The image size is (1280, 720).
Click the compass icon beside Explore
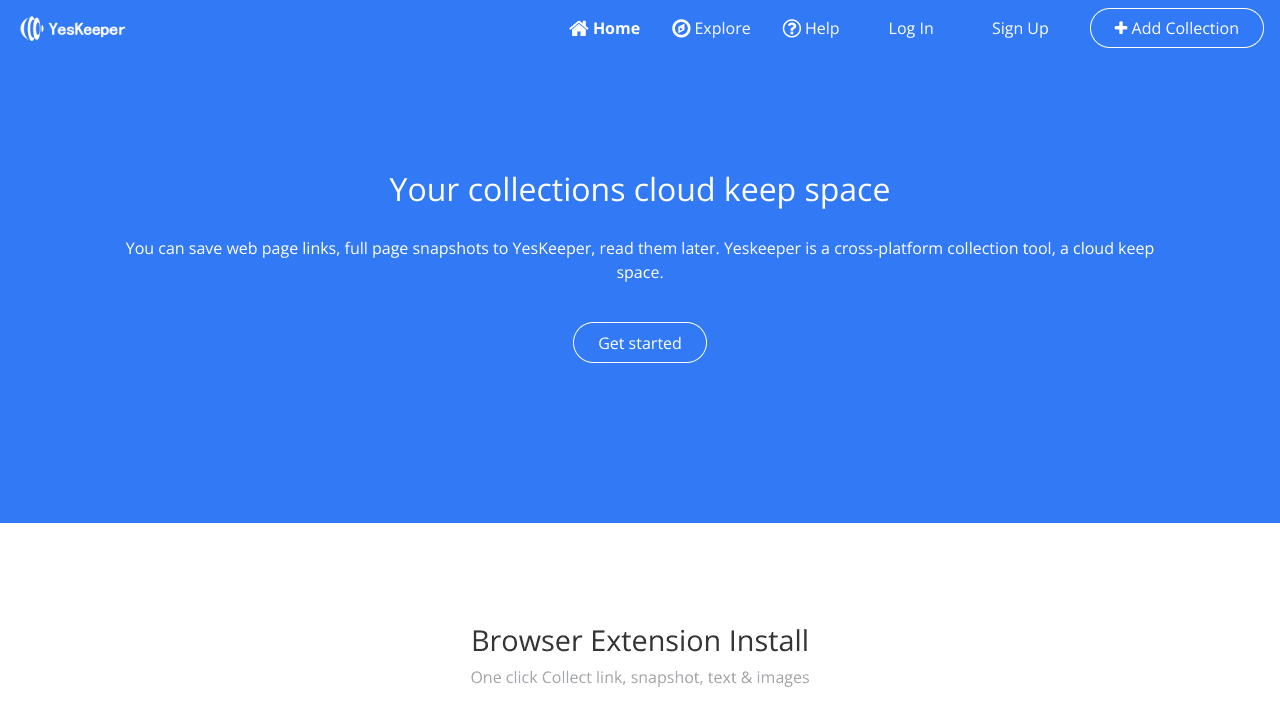click(x=681, y=29)
